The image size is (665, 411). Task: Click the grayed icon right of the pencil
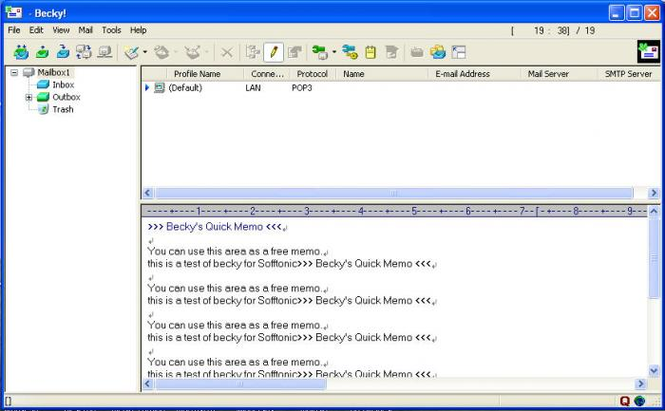[x=294, y=52]
